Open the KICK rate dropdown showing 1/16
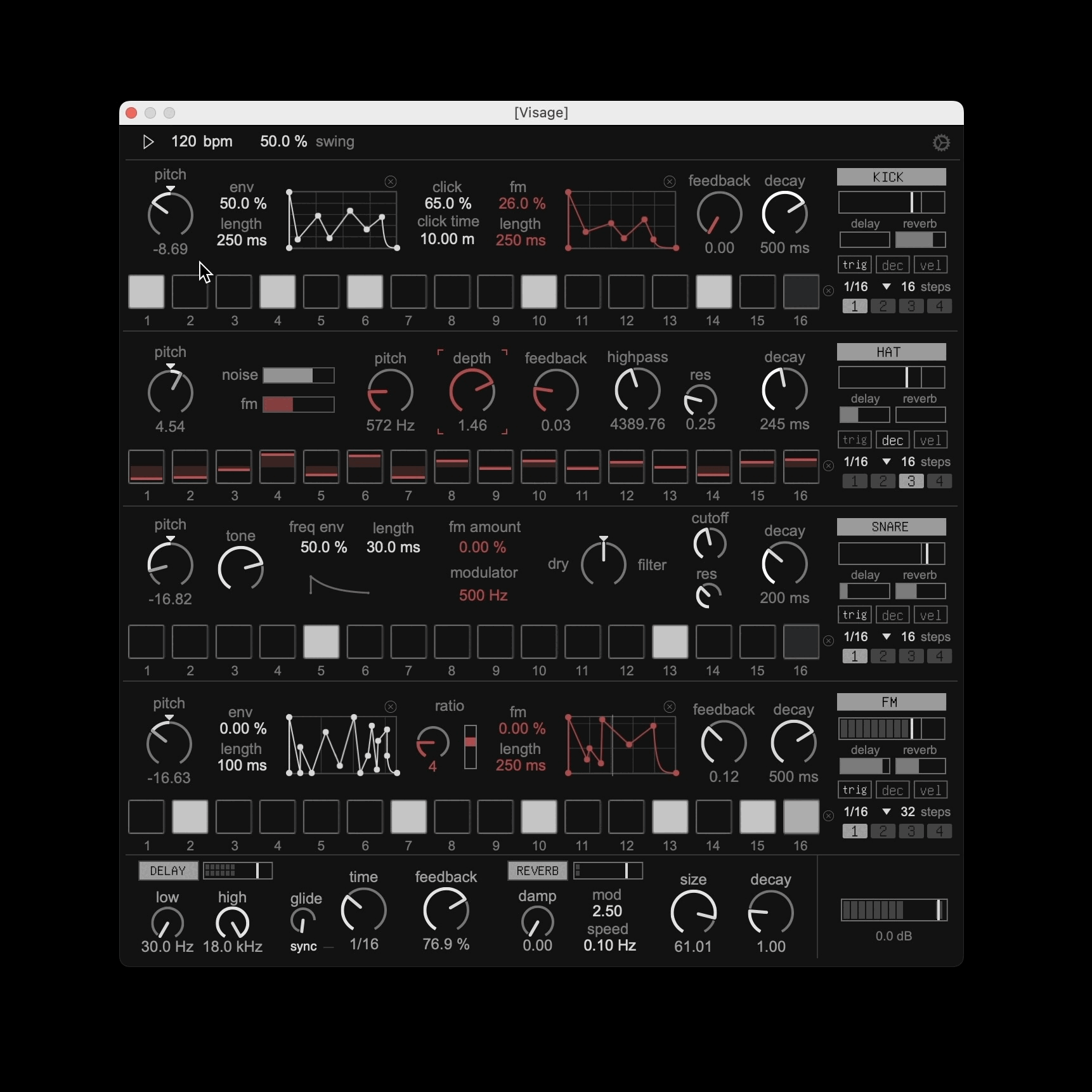Image resolution: width=1092 pixels, height=1092 pixels. click(886, 286)
